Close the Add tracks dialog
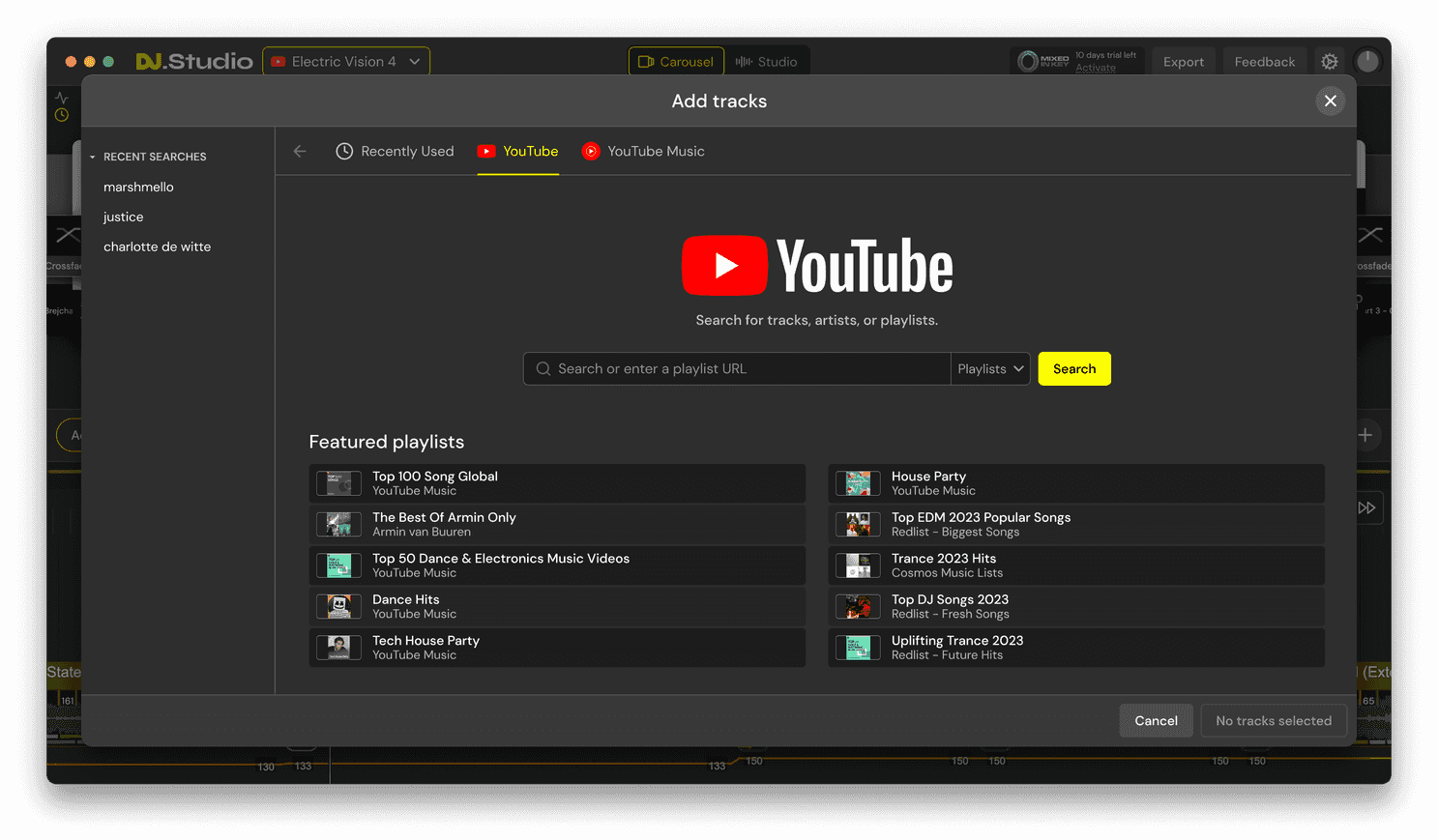Viewport: 1438px width, 840px height. click(x=1331, y=101)
